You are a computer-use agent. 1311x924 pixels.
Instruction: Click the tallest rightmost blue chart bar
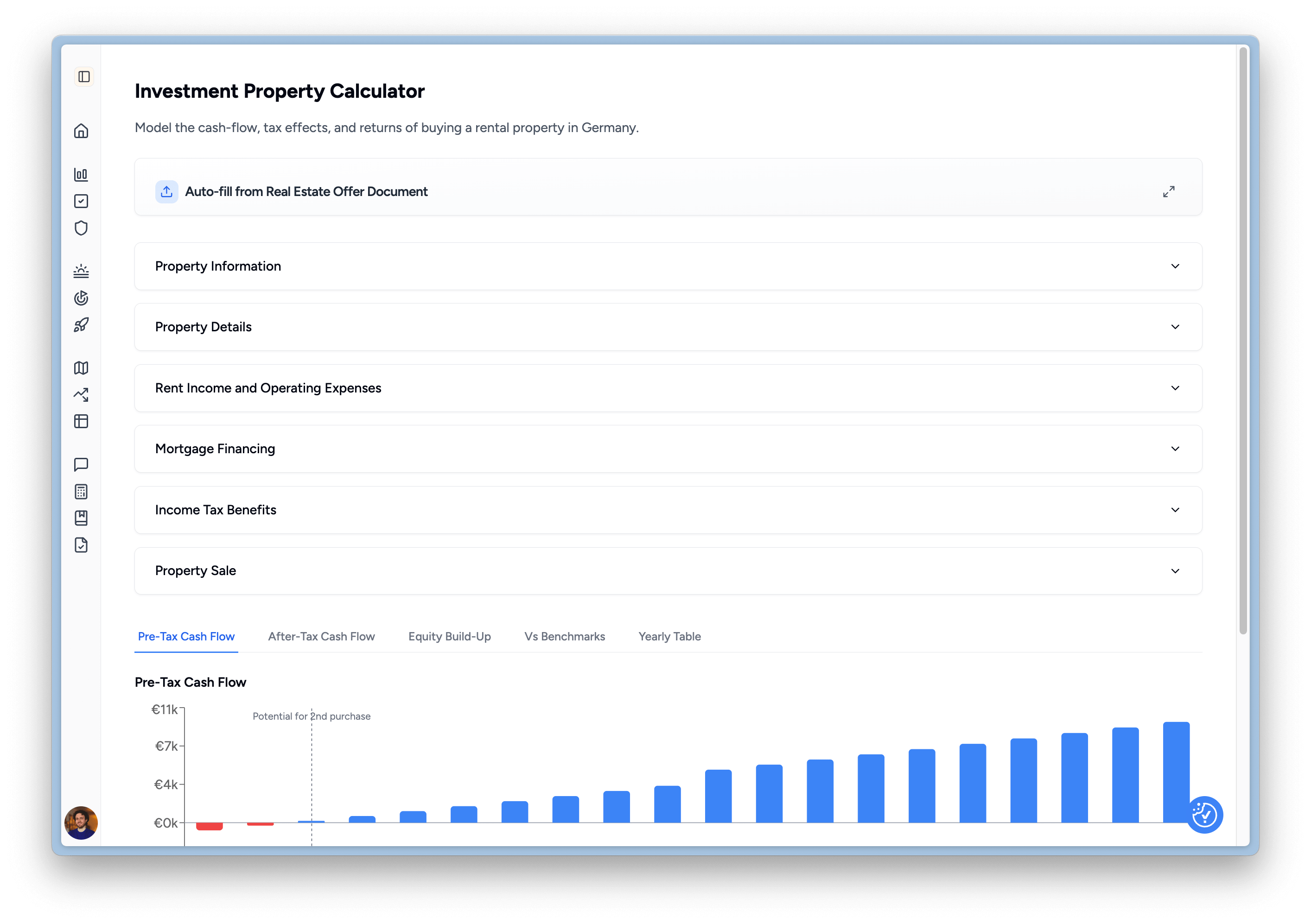click(x=1176, y=772)
